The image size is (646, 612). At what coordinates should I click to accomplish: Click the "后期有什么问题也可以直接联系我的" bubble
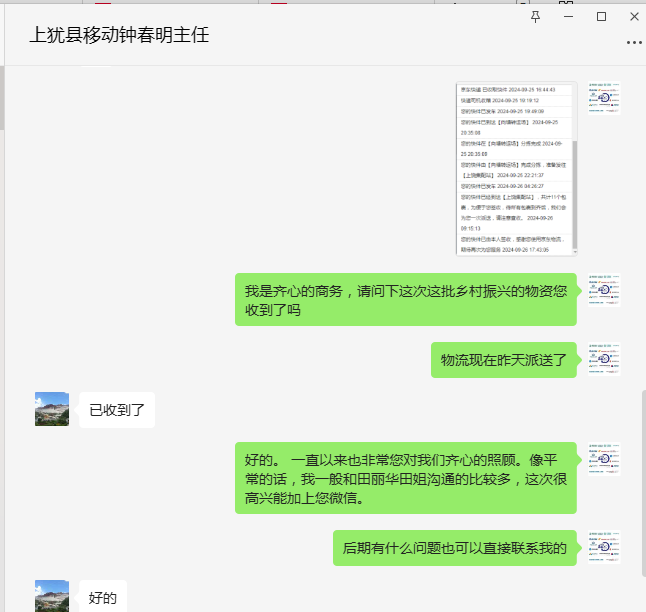click(x=455, y=548)
